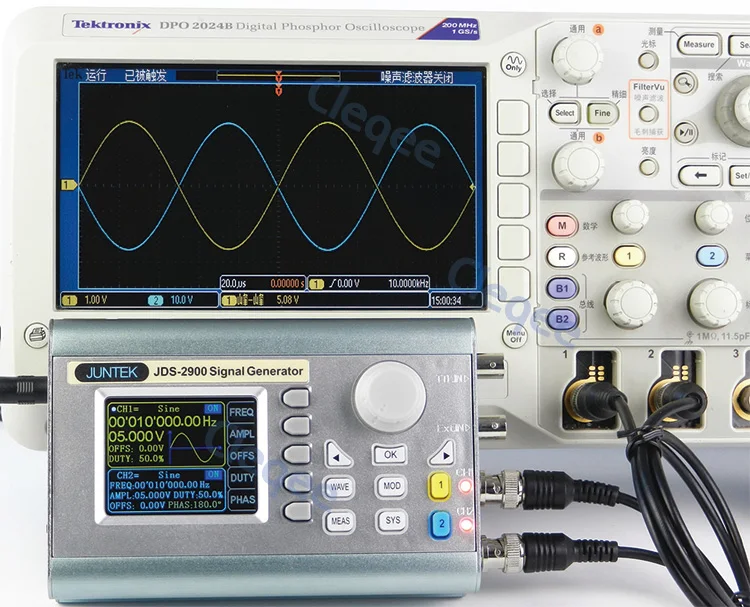Click multipurpose knob b

pyautogui.click(x=578, y=166)
